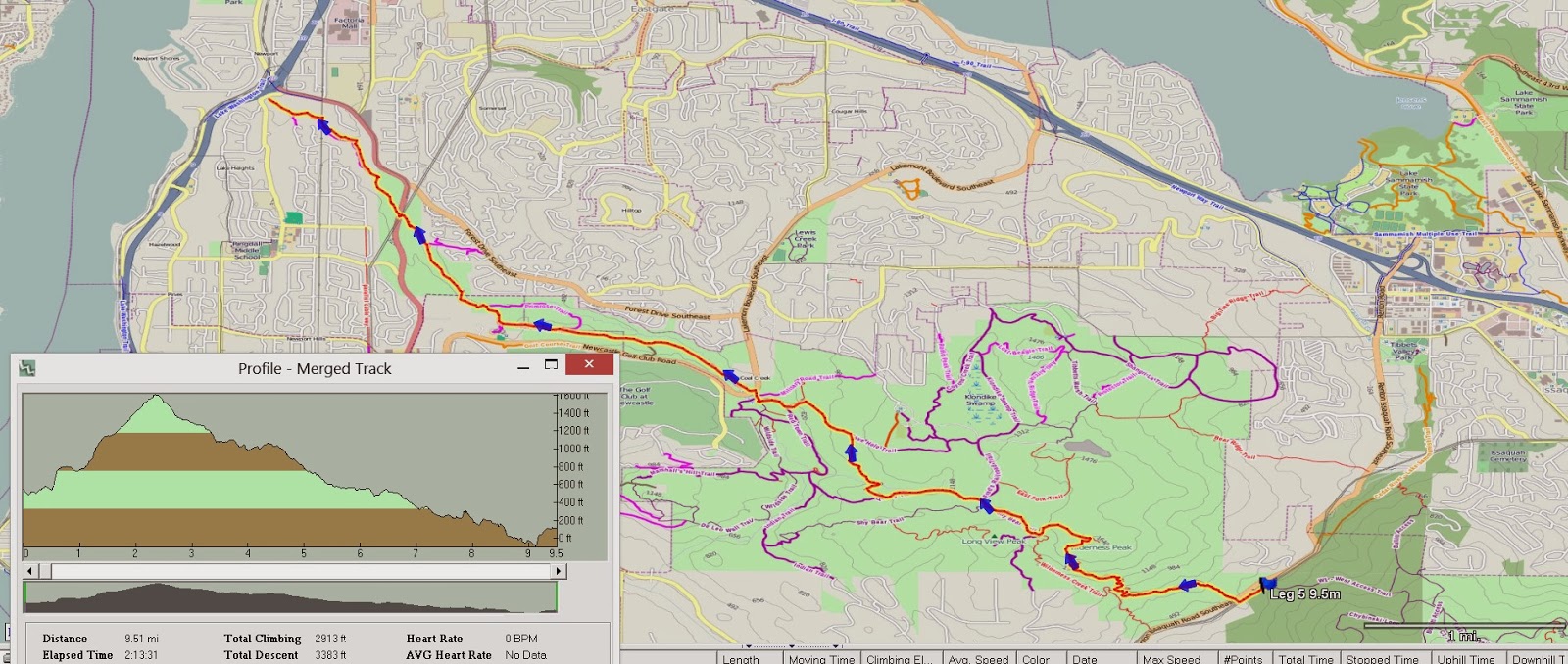1568x664 pixels.
Task: Click the '2913 ft' climbing value
Action: click(330, 639)
